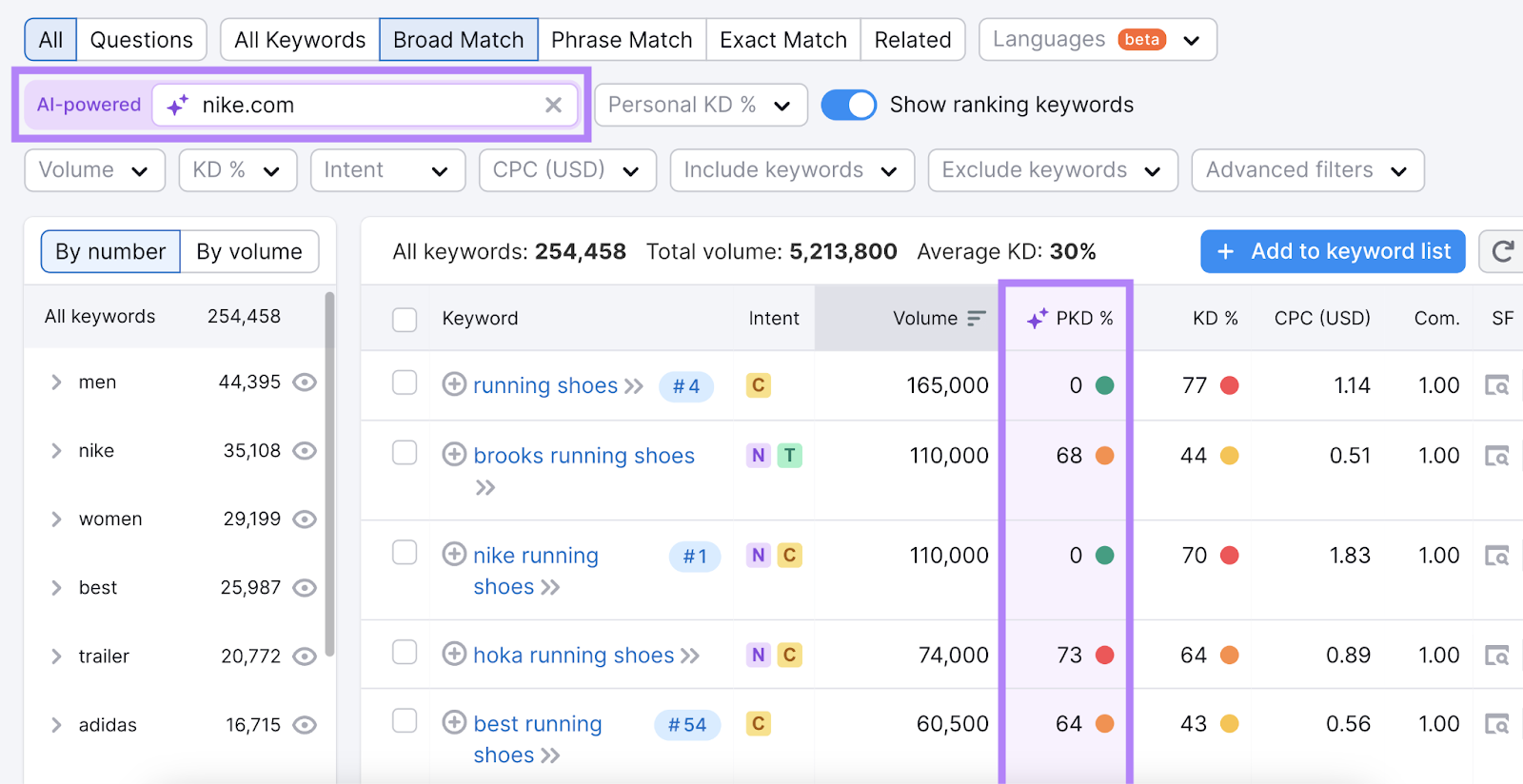This screenshot has width=1523, height=784.
Task: Click Add to keyword list button
Action: tap(1332, 251)
